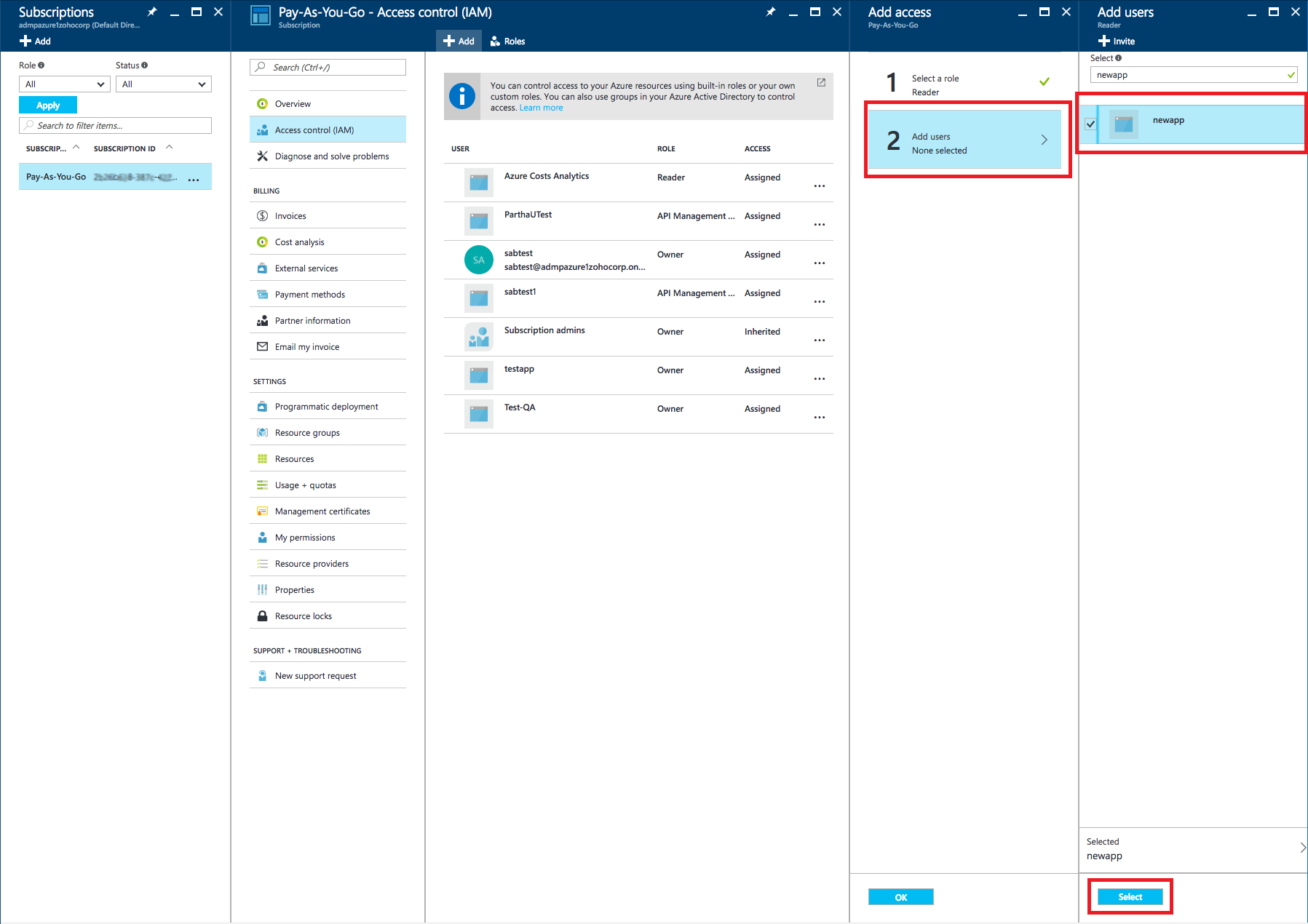The height and width of the screenshot is (924, 1308).
Task: Open My permissions menu item
Action: pyautogui.click(x=328, y=538)
